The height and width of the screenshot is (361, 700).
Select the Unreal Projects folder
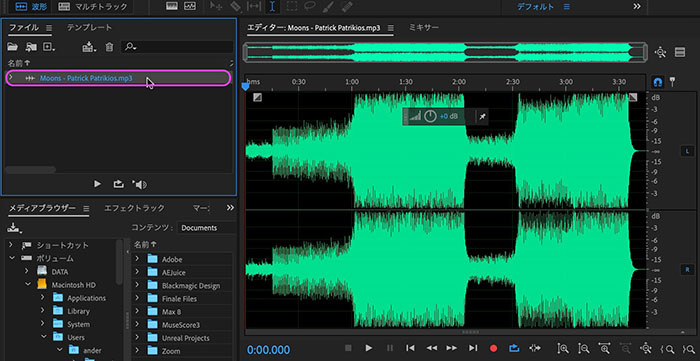point(185,338)
